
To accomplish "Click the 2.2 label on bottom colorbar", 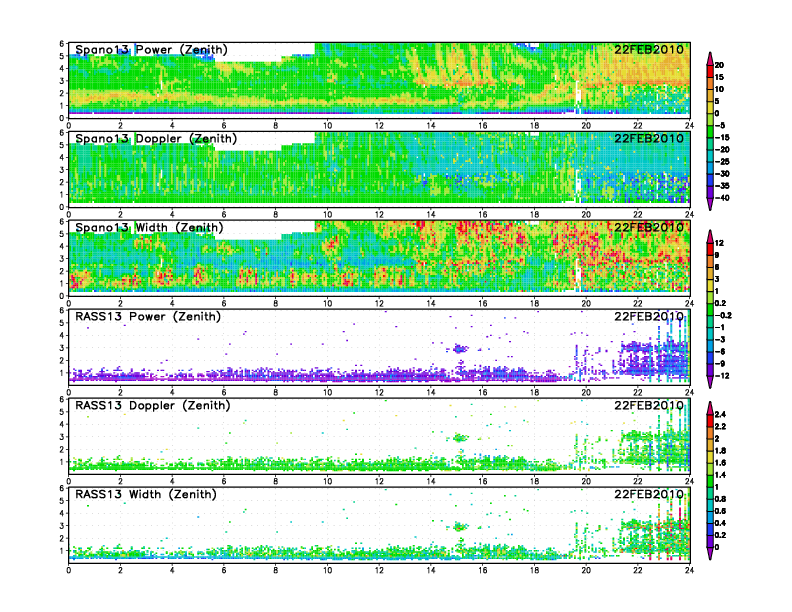I will pos(720,427).
